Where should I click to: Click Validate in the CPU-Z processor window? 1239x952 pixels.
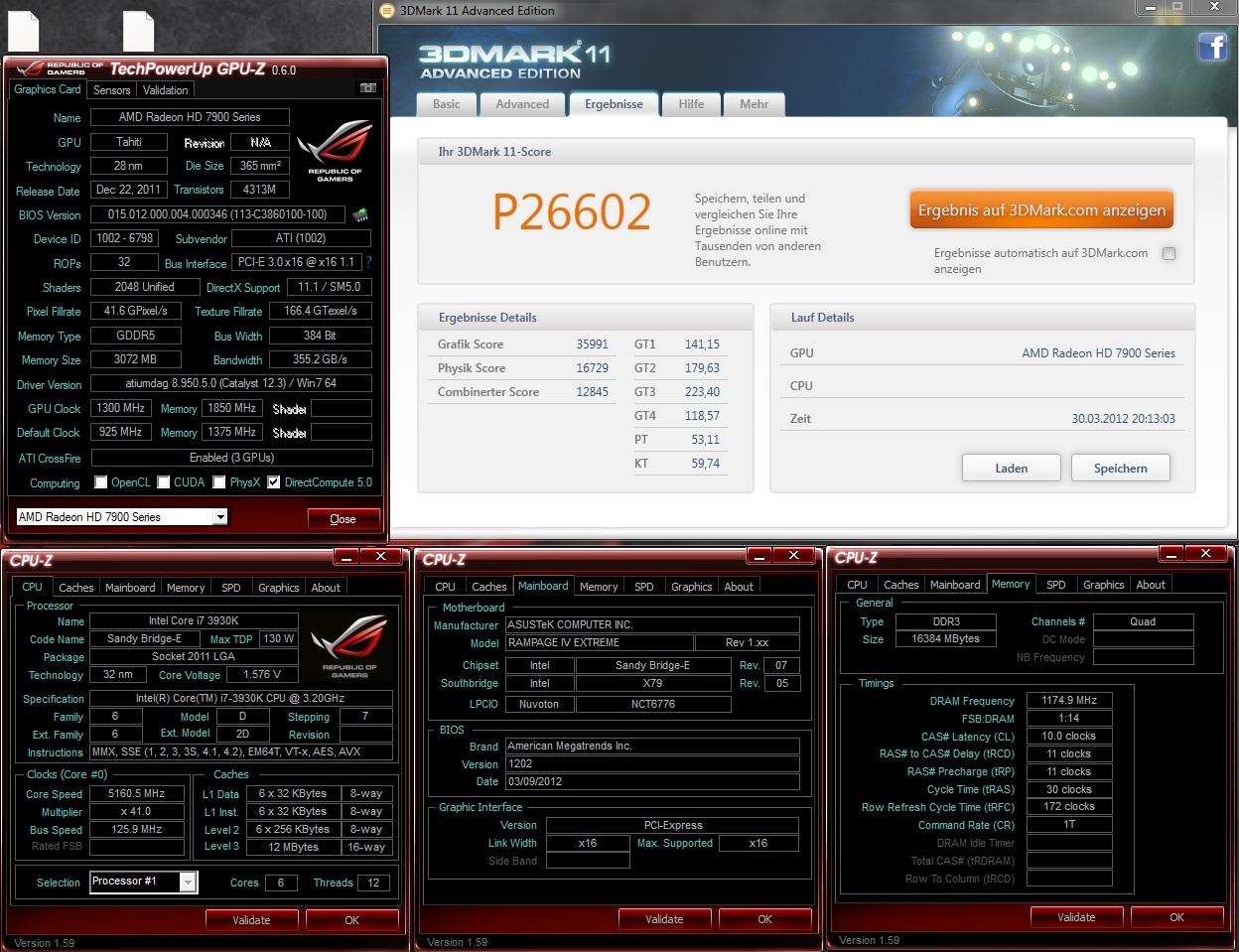coord(251,920)
